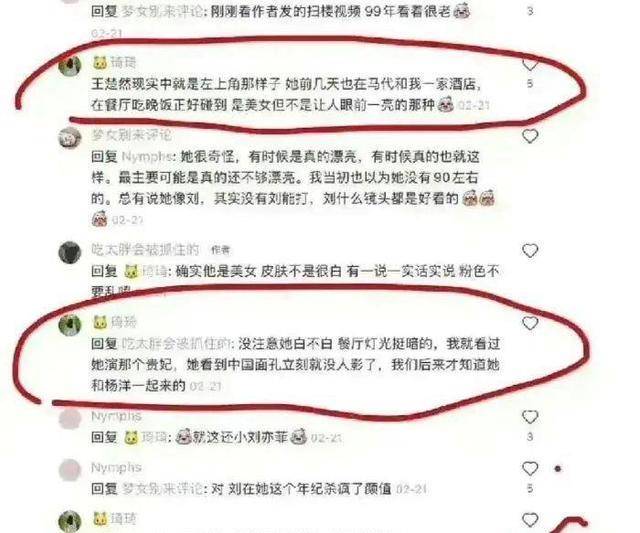Tap mentioned 吃太胖会被抓住的 in 琦琦's reply
The height and width of the screenshot is (533, 640).
click(176, 344)
